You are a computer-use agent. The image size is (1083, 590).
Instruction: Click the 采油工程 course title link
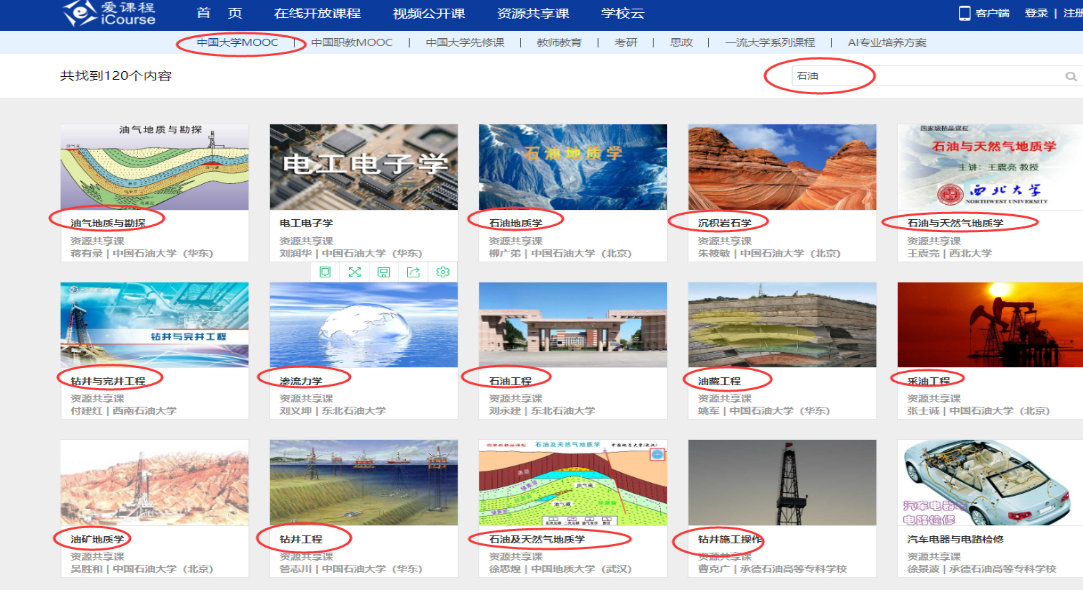(928, 381)
